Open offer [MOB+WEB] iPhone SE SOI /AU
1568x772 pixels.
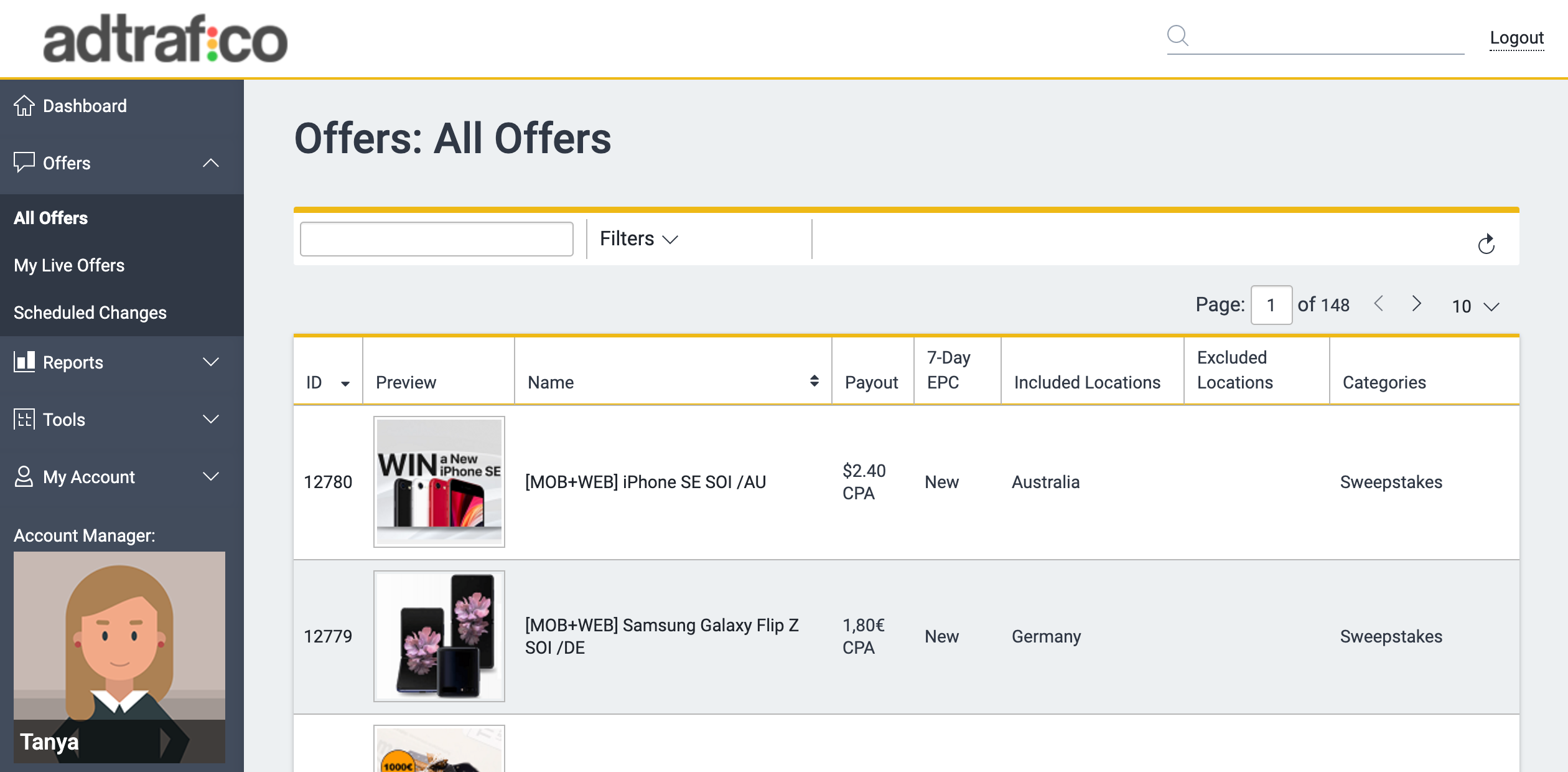tap(645, 482)
